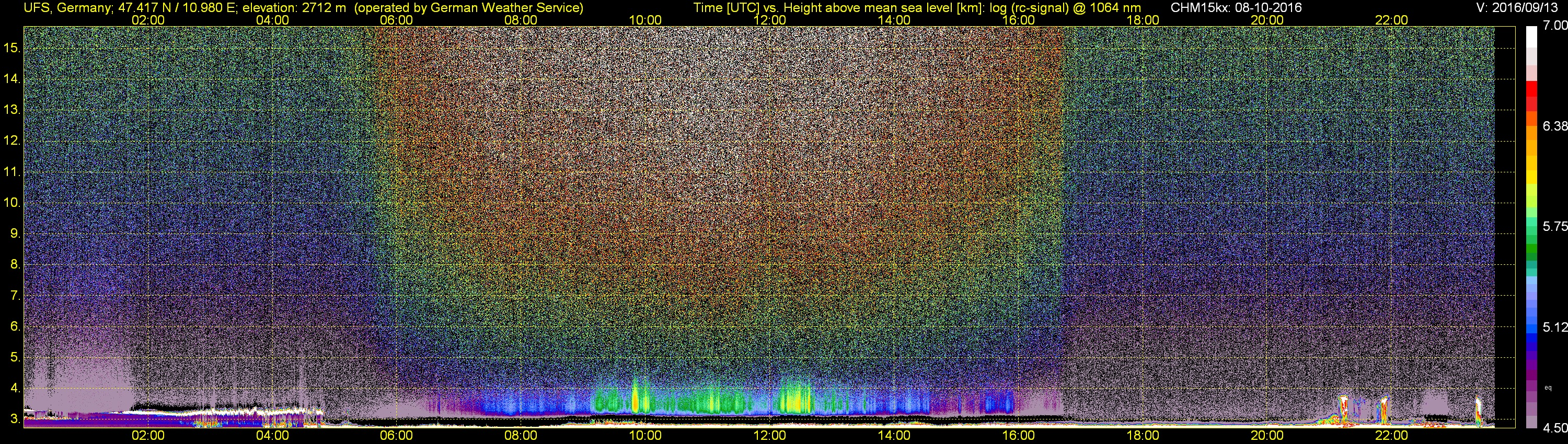This screenshot has height=444, width=1568.
Task: Click the 08:00 label on the bottom time axis
Action: 521,436
